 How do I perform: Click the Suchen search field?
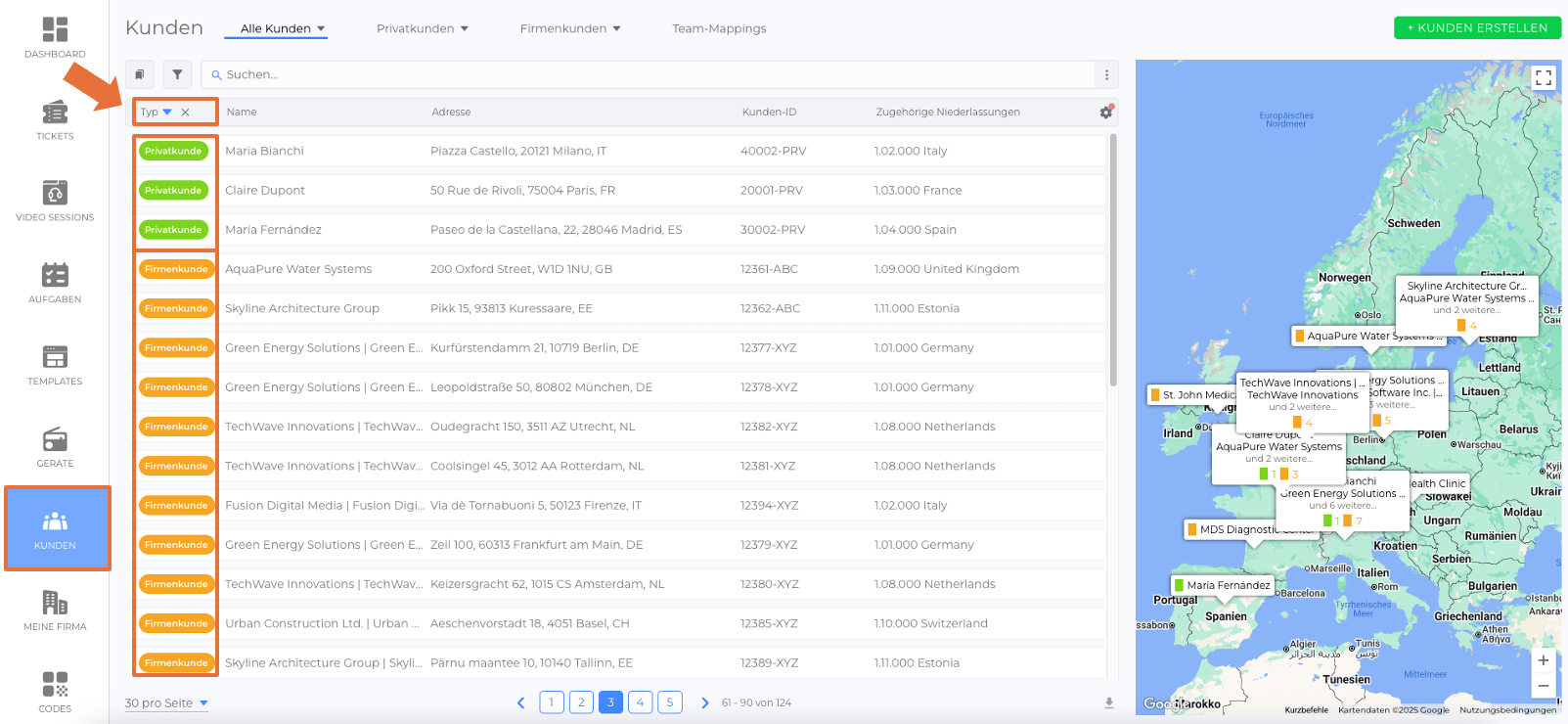coord(646,74)
